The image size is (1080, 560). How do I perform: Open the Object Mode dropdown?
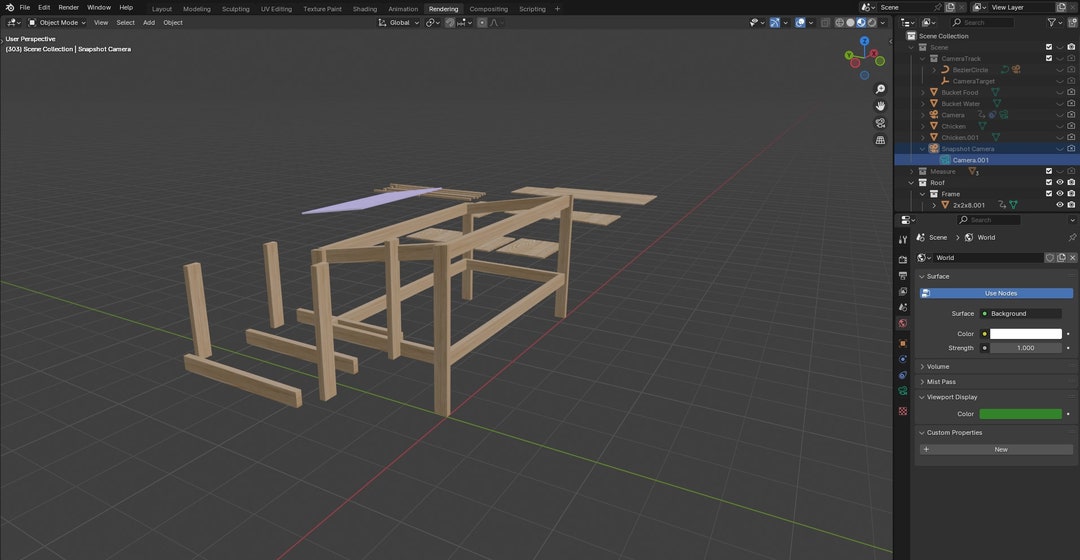click(57, 23)
